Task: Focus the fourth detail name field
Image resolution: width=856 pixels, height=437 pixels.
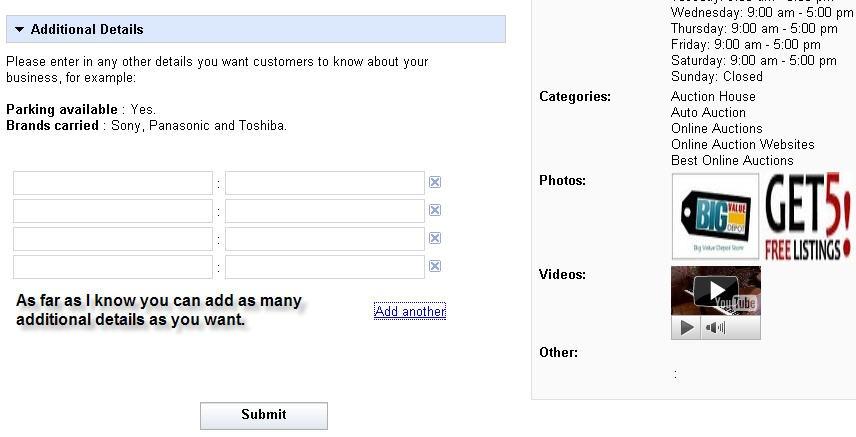Action: 113,267
